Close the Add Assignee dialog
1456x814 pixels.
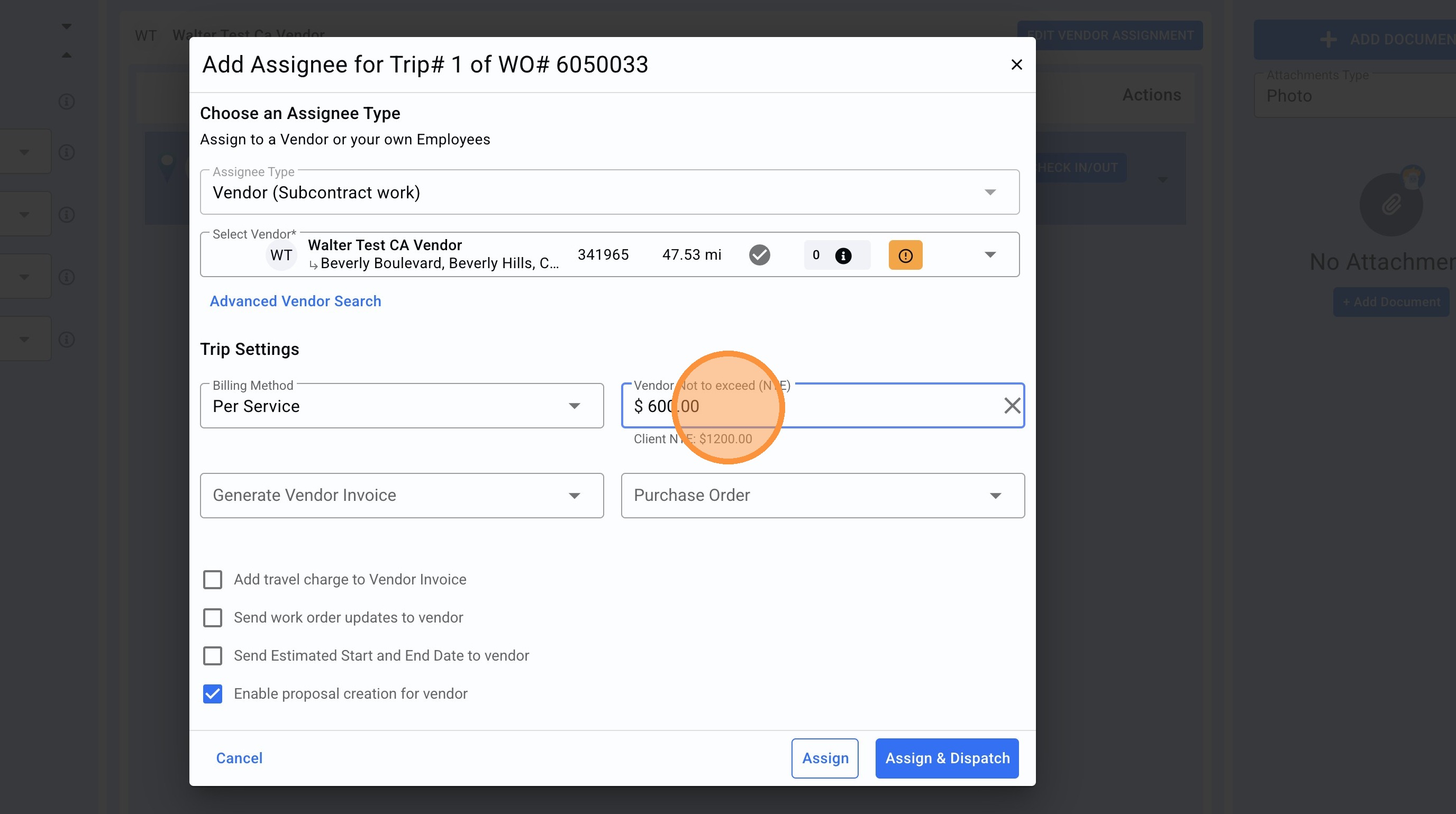(x=1016, y=65)
